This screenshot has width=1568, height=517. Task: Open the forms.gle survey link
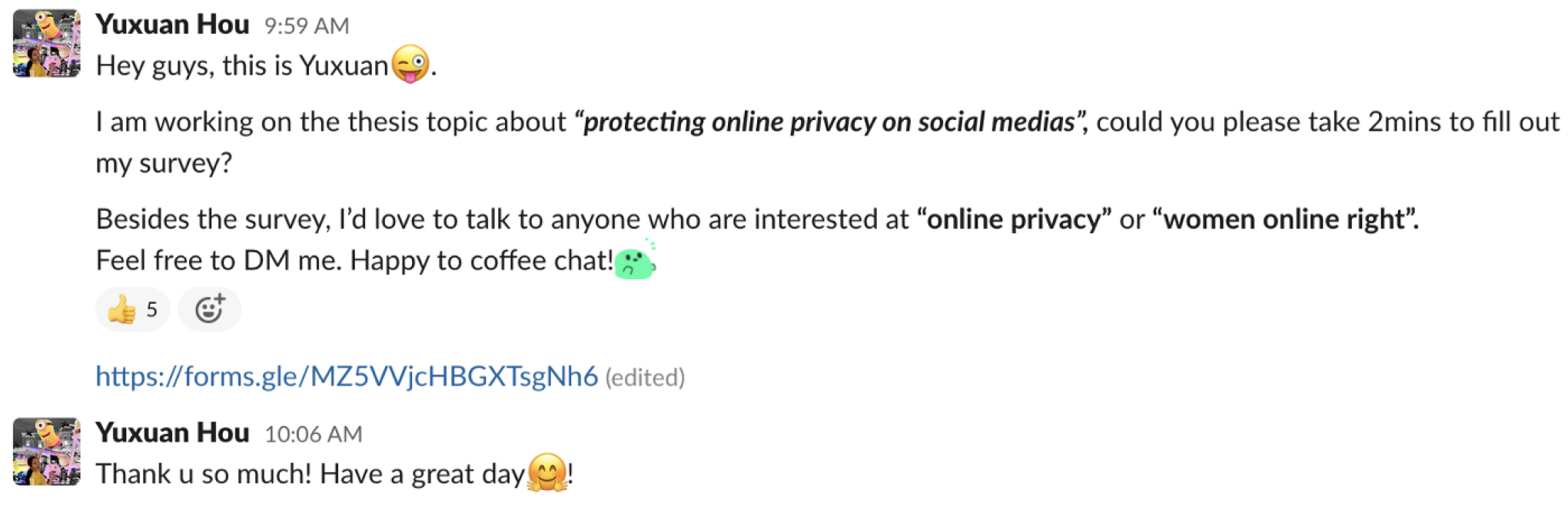(347, 376)
